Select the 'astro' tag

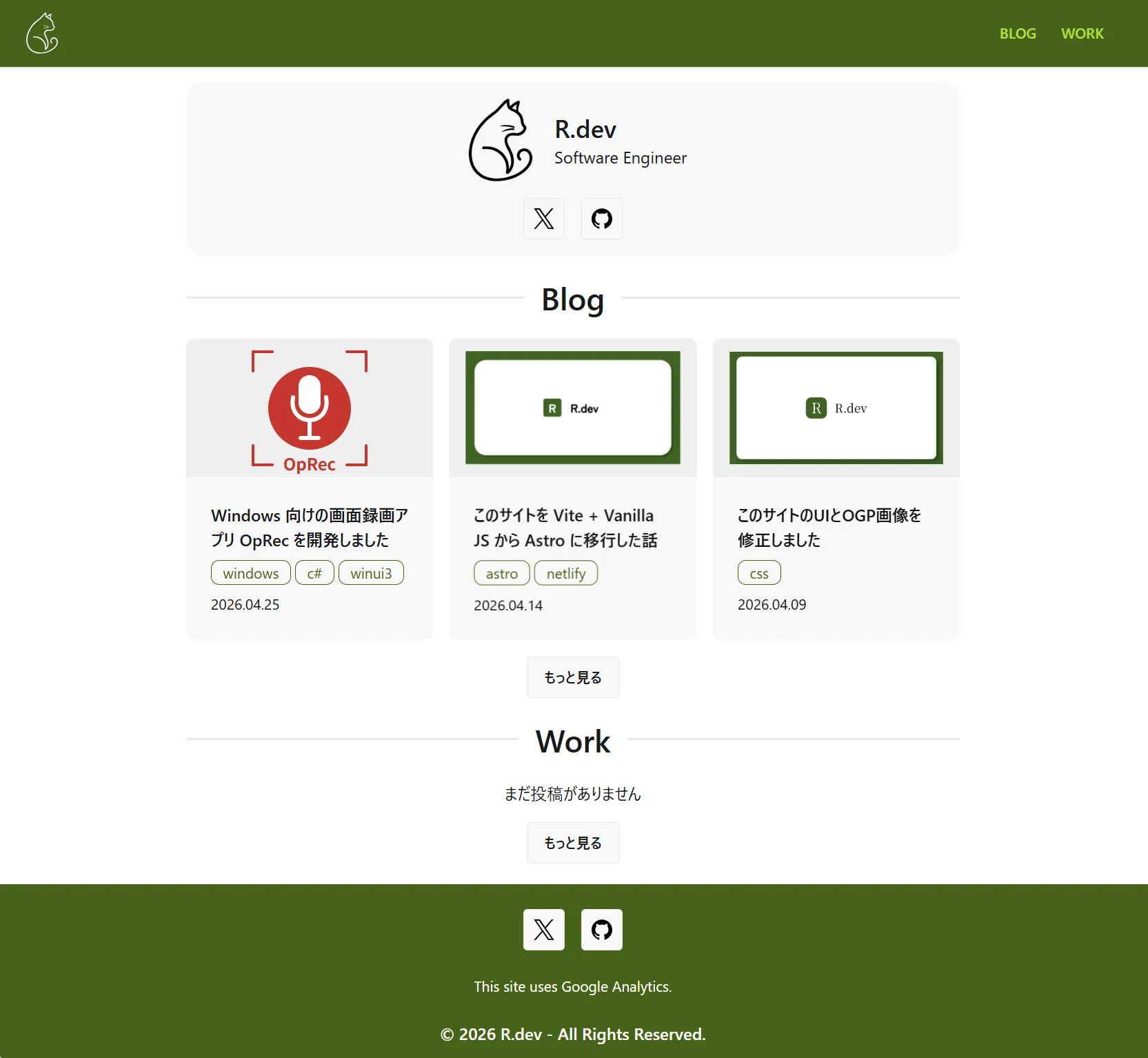[502, 573]
